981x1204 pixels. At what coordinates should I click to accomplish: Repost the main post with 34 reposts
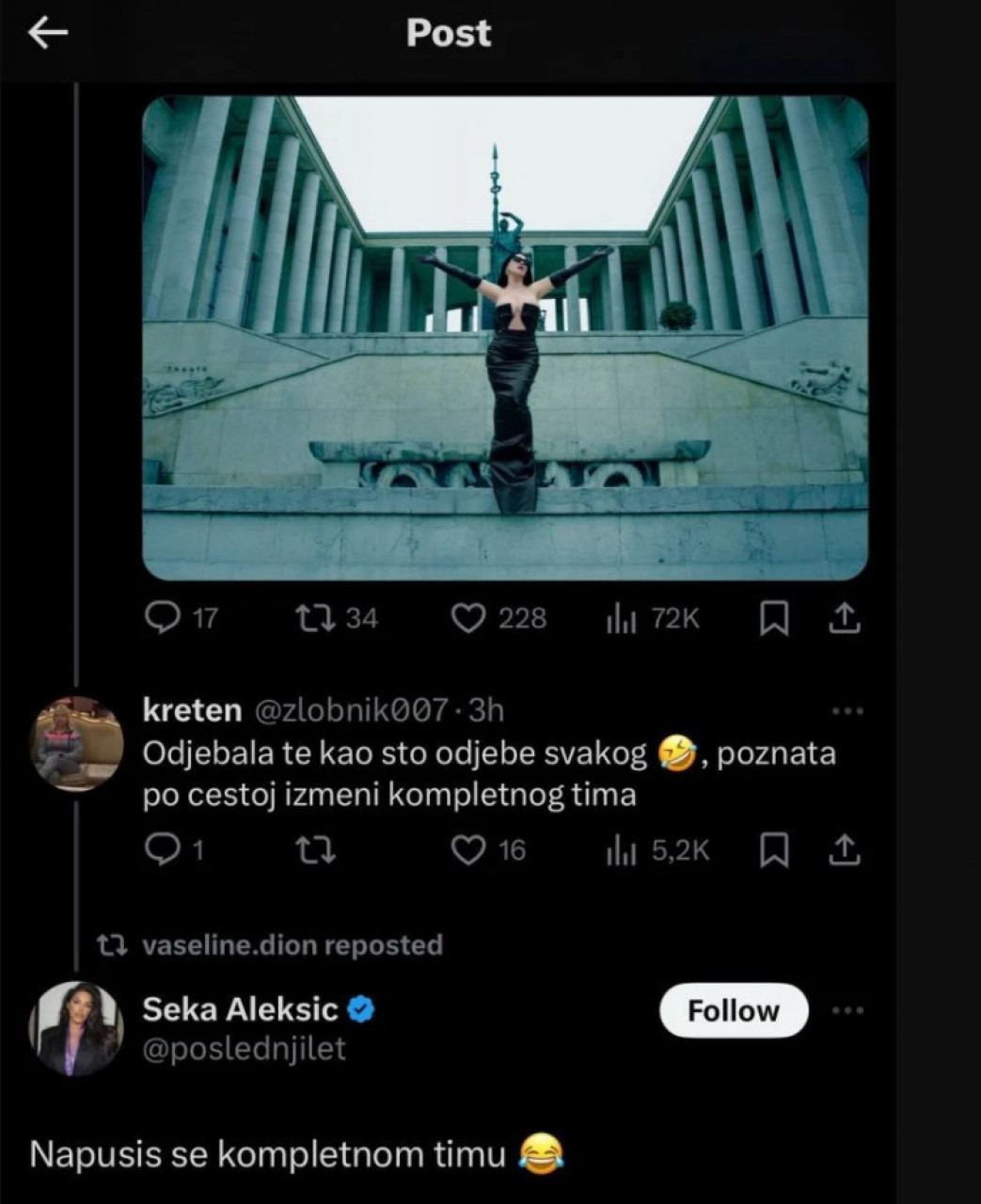tap(309, 618)
